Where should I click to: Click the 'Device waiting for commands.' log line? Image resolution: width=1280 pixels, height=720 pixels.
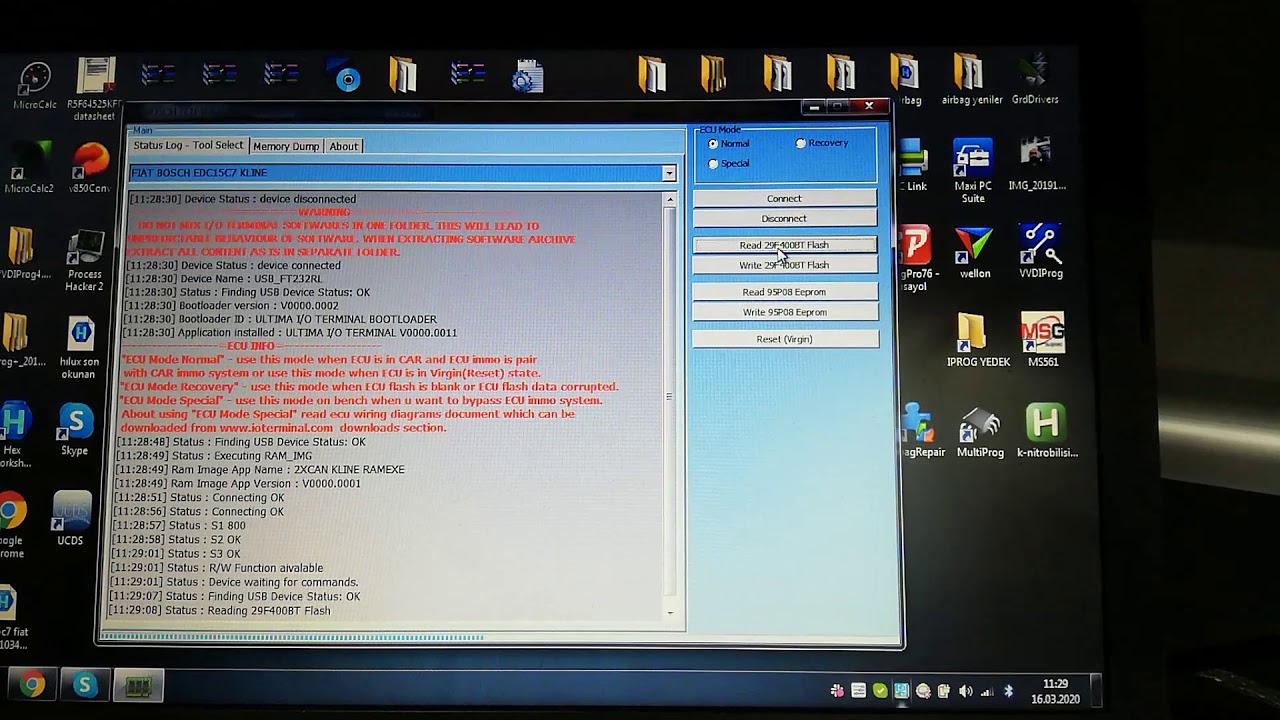234,582
